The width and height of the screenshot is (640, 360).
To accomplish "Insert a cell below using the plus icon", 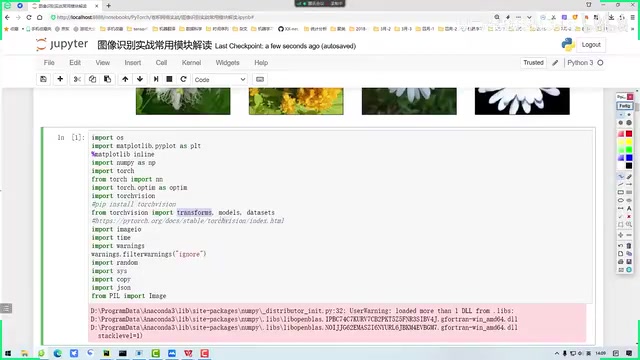I will tap(60, 79).
